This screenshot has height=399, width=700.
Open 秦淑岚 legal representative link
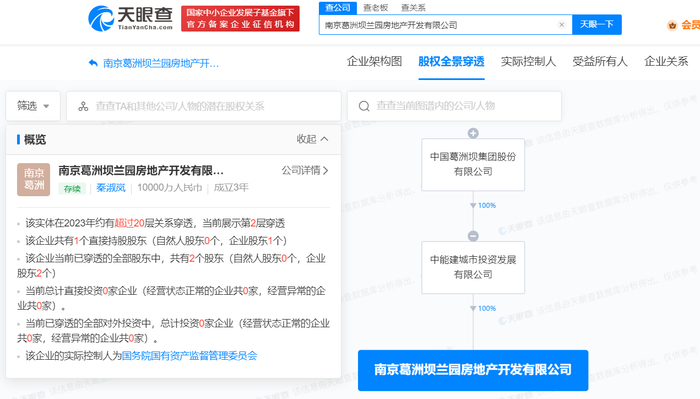point(111,188)
